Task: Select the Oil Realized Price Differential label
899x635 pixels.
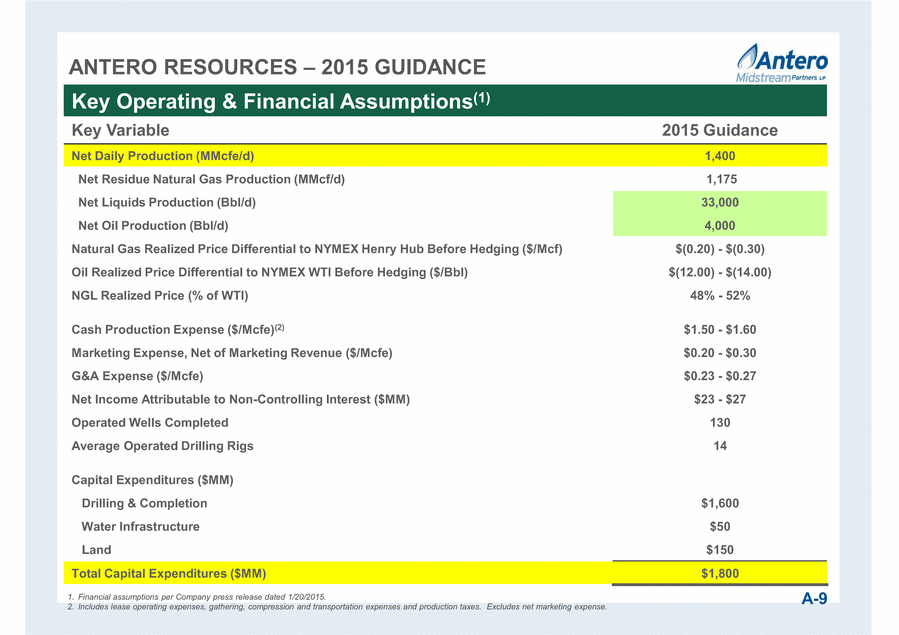Action: pyautogui.click(x=269, y=272)
